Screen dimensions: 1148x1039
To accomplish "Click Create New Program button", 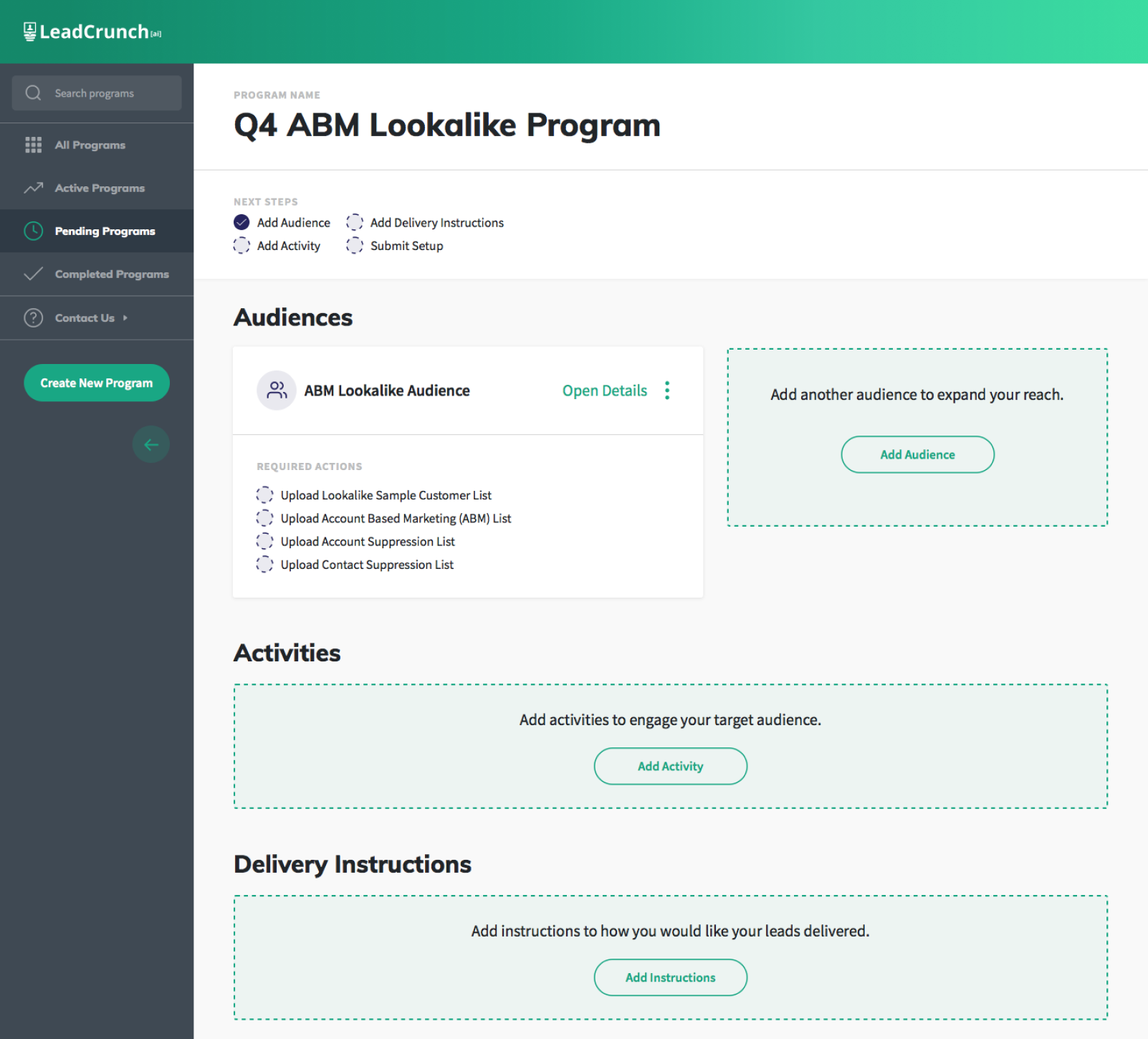I will click(97, 383).
